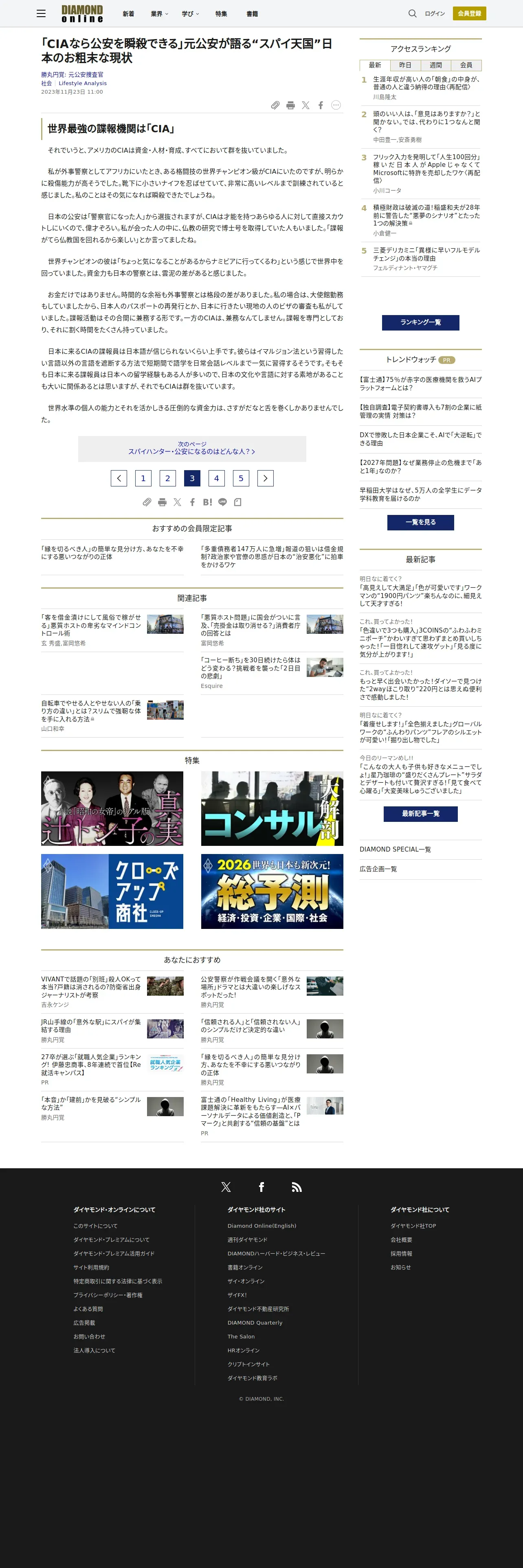Open the footer RSS feed icon
The image size is (523, 1568).
[297, 1187]
